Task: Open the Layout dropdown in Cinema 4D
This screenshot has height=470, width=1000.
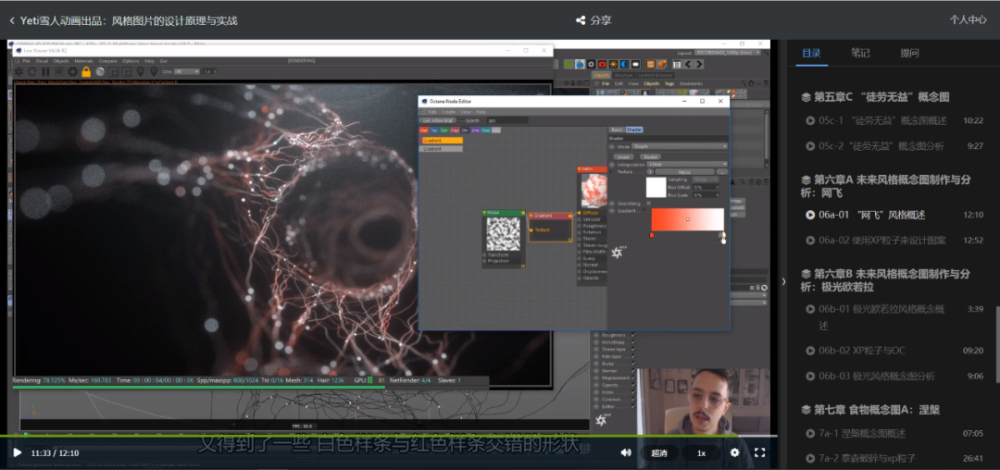Action: pos(728,53)
